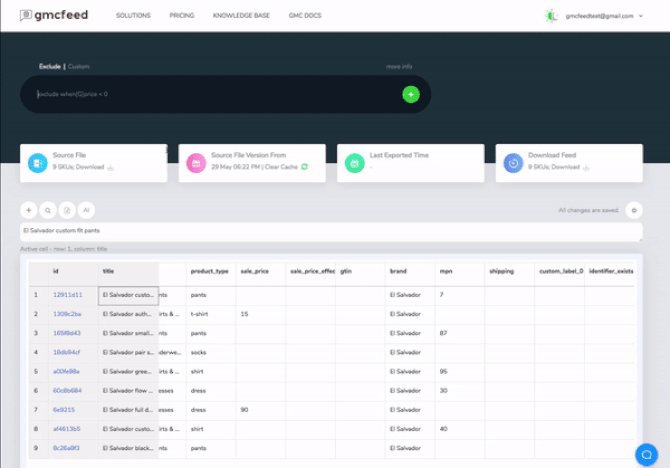Click the more info link
The width and height of the screenshot is (670, 468).
[399, 66]
